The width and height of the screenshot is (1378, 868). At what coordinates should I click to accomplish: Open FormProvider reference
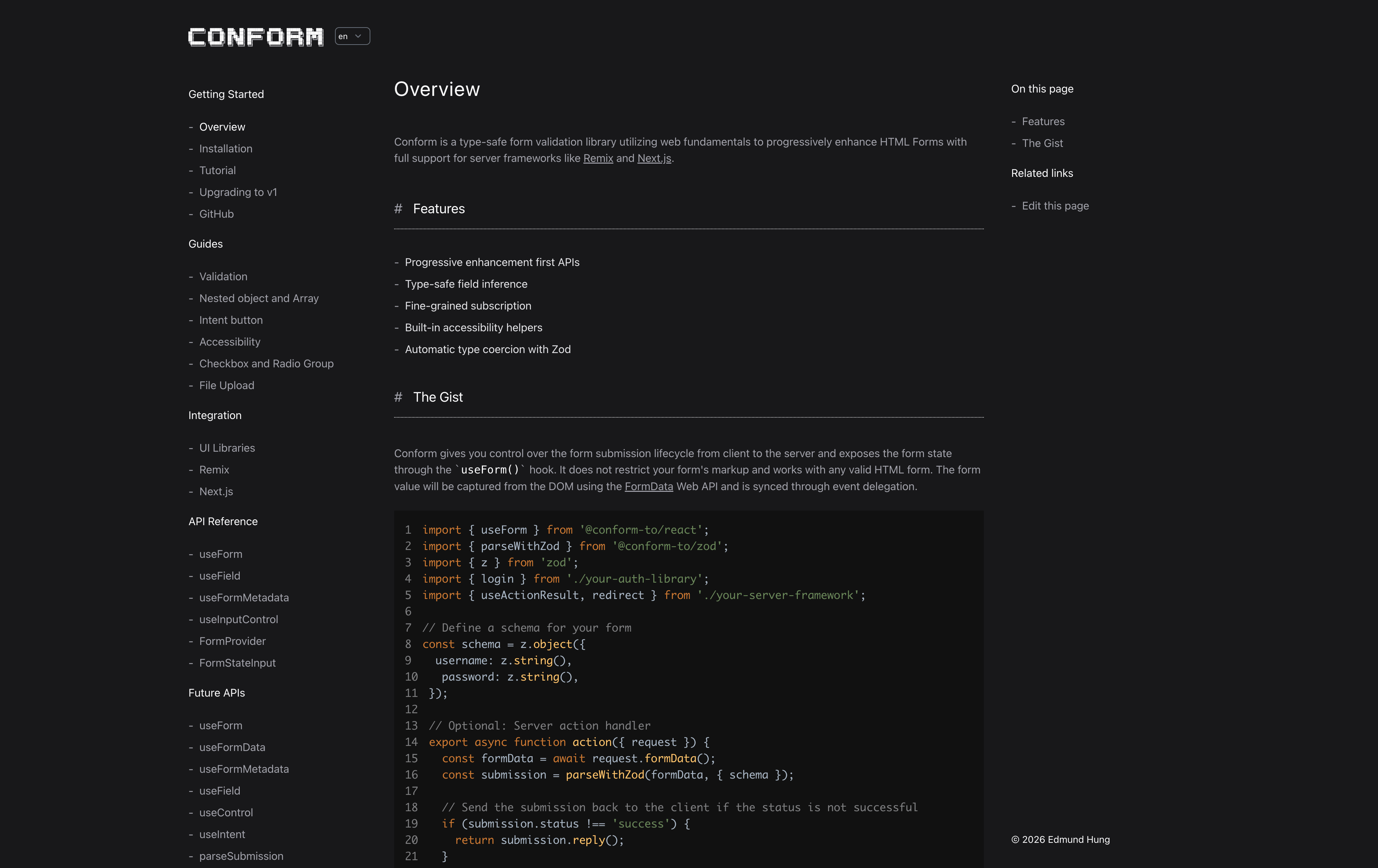(232, 641)
